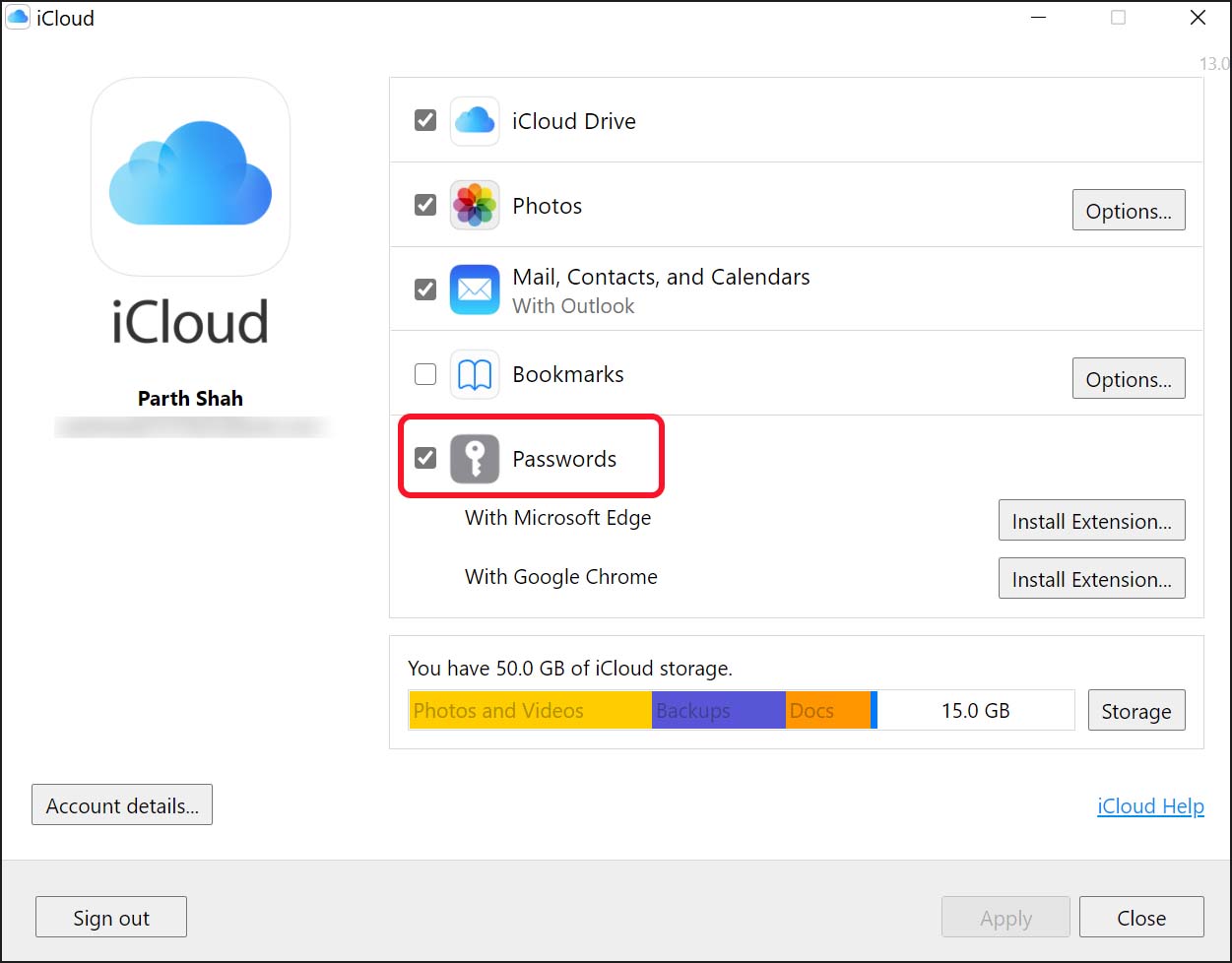Install Extension for Google Chrome
The height and width of the screenshot is (963, 1232).
(1091, 579)
